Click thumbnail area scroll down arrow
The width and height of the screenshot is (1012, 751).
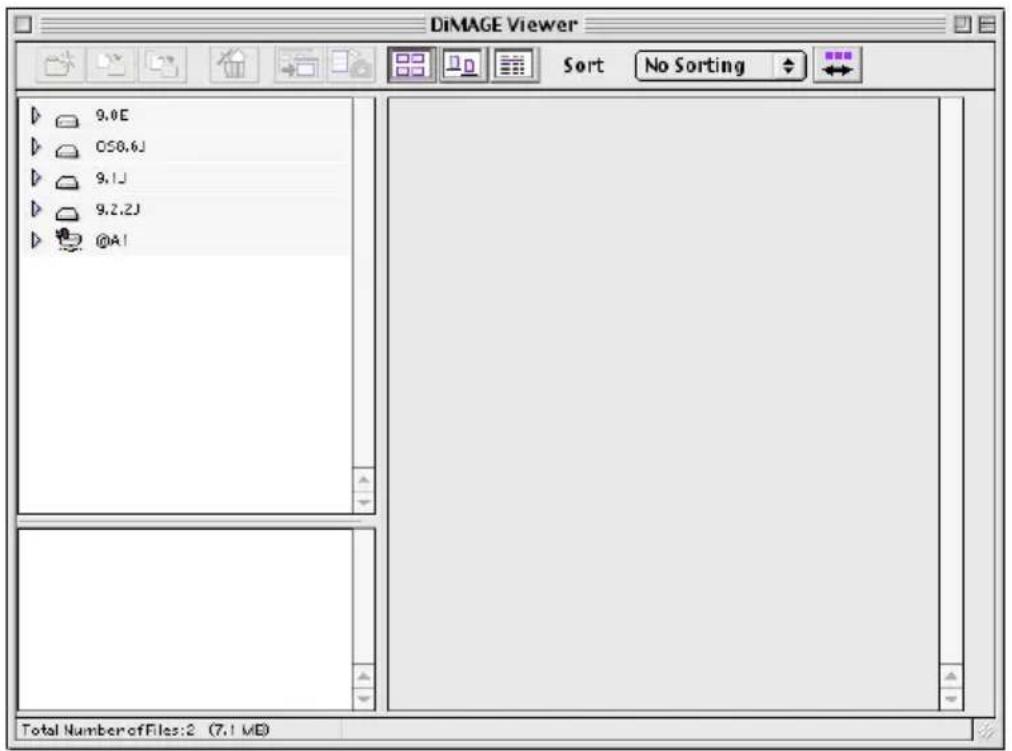tap(951, 699)
